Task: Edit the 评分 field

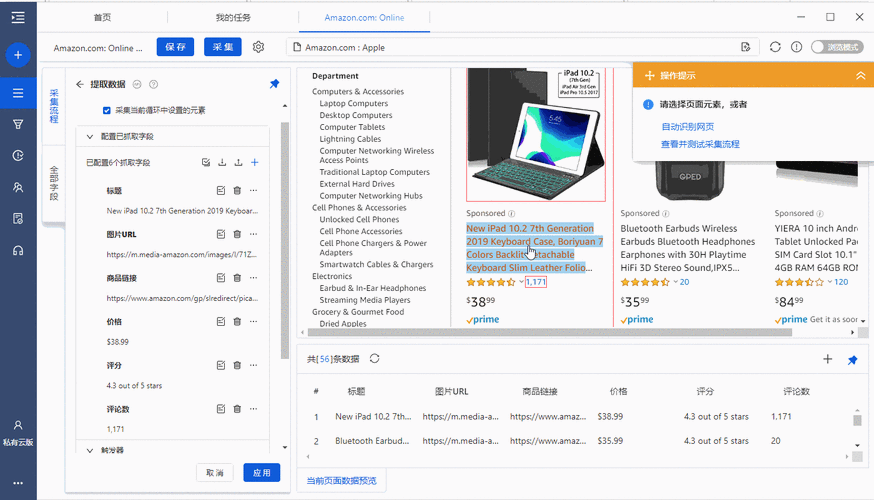Action: coord(221,365)
